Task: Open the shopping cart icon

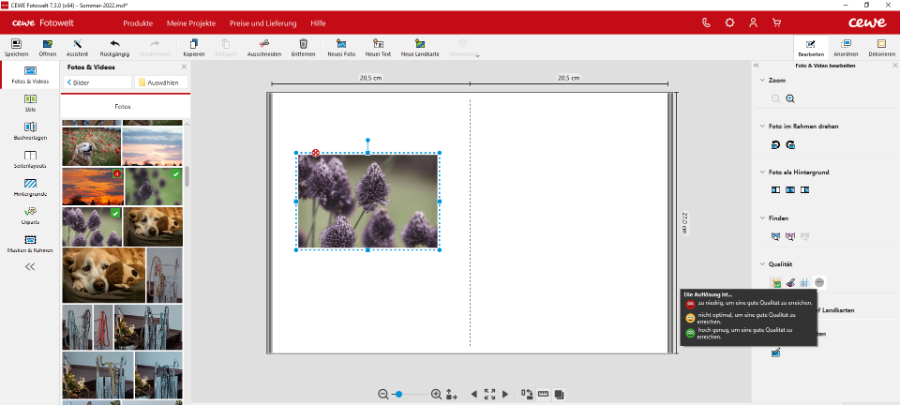Action: [x=777, y=23]
